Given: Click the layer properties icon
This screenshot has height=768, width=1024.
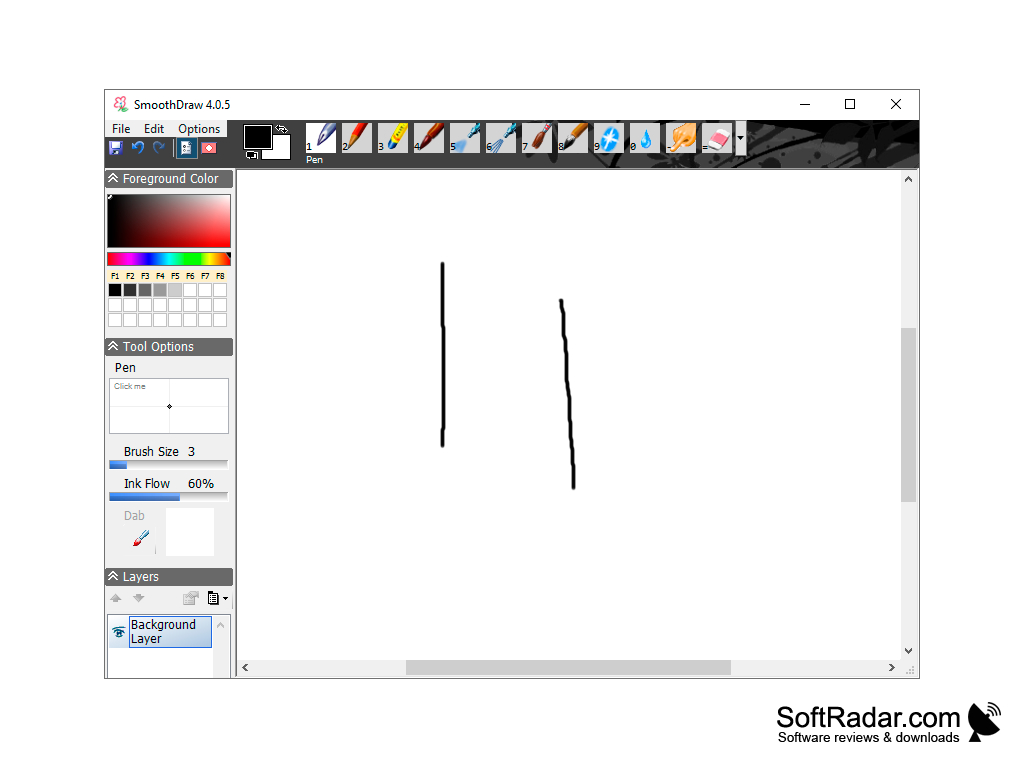Looking at the screenshot, I should [x=191, y=598].
